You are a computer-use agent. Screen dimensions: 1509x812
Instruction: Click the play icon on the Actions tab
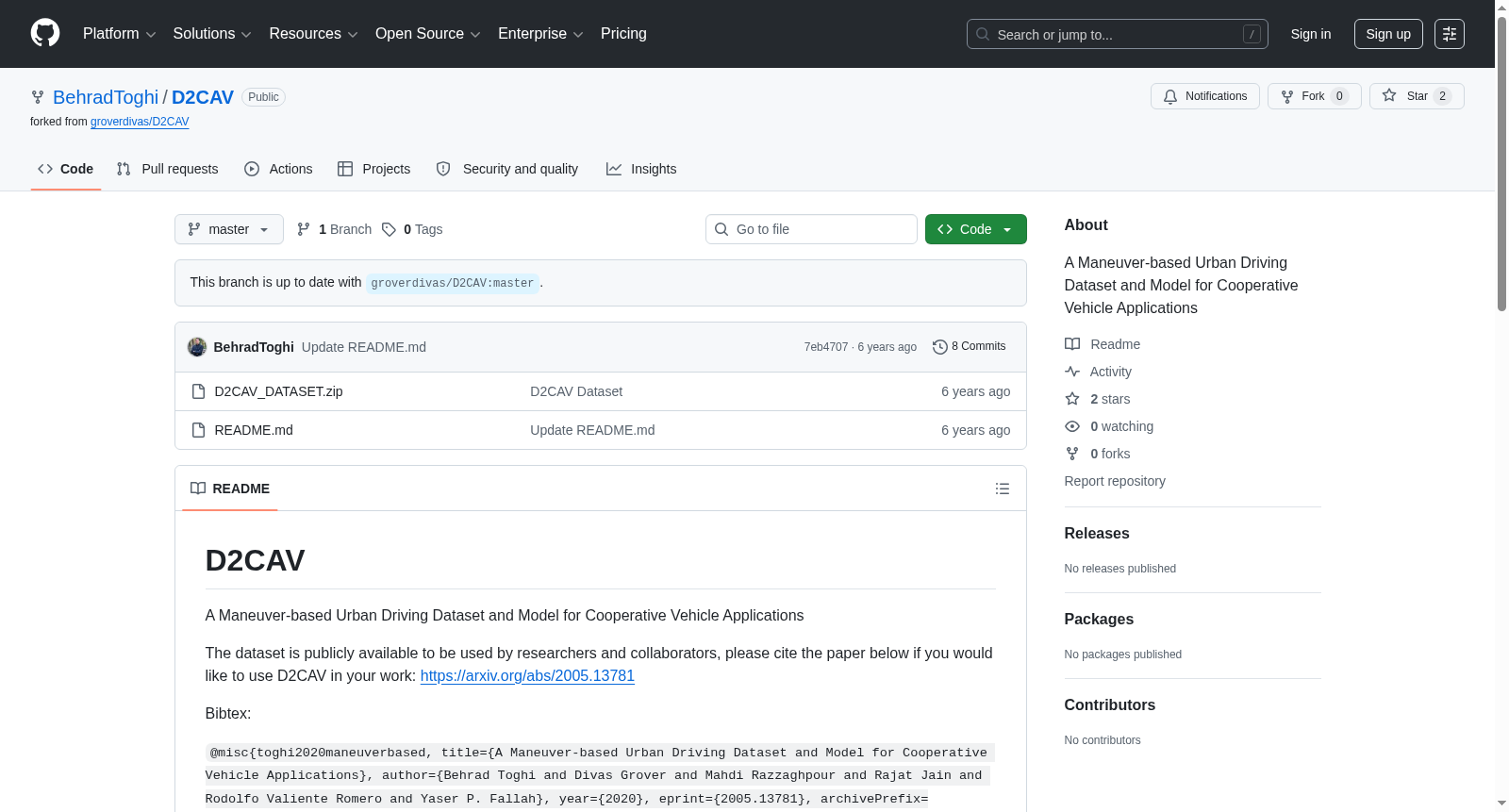click(252, 169)
